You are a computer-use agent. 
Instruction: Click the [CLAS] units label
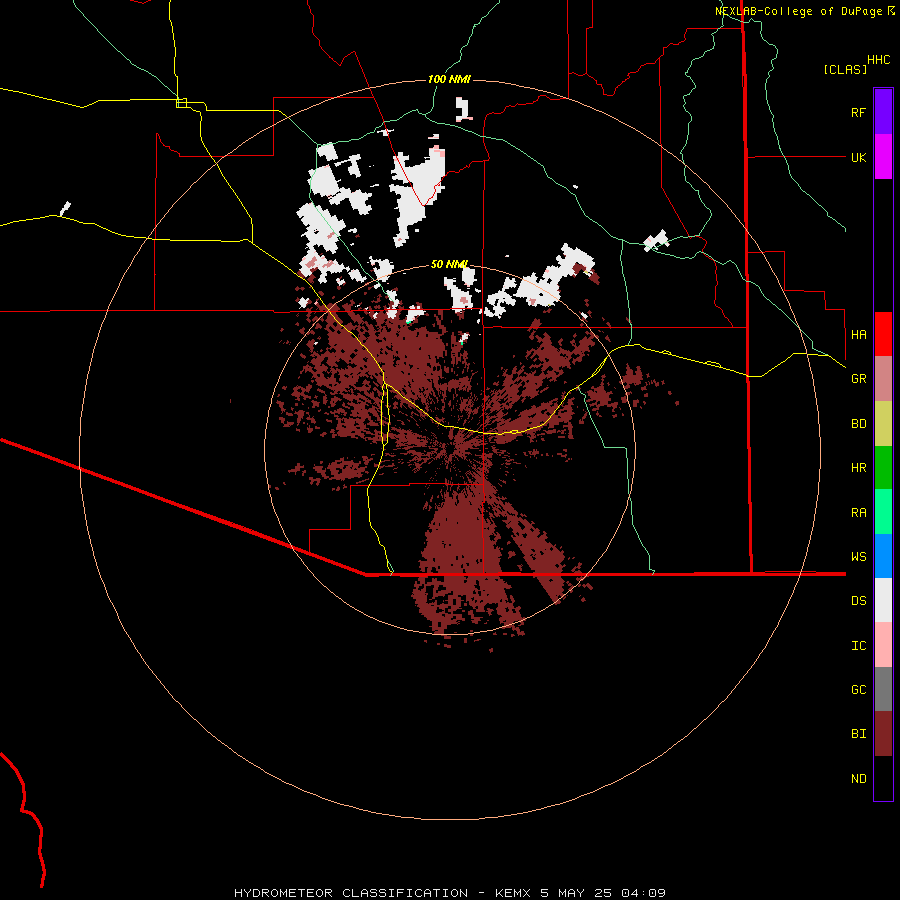point(845,70)
